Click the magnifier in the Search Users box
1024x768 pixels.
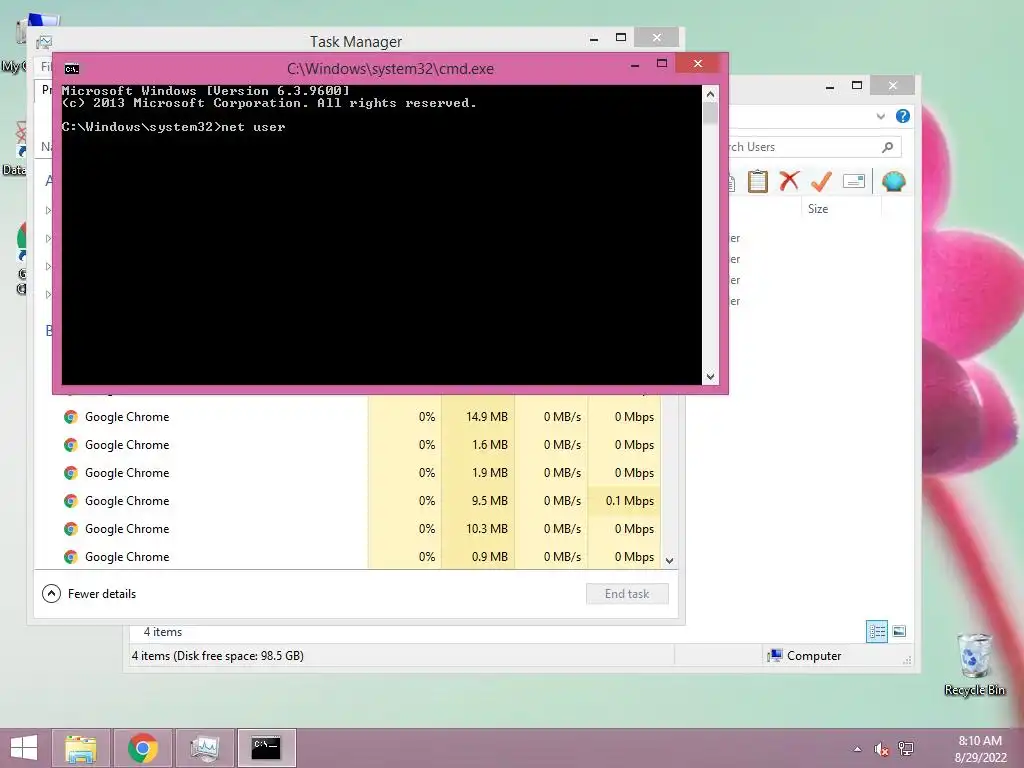coord(888,147)
